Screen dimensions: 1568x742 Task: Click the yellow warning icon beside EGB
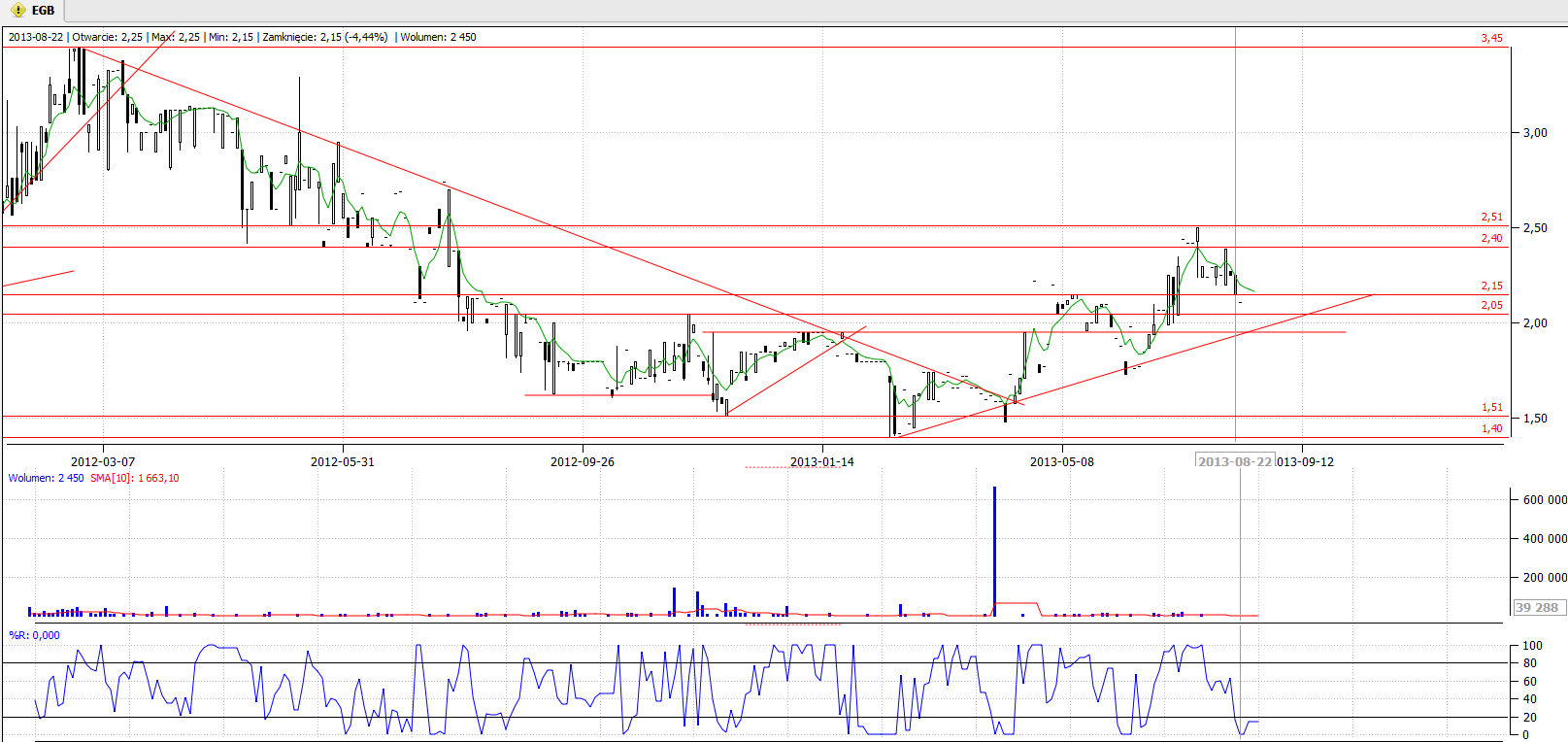[17, 11]
